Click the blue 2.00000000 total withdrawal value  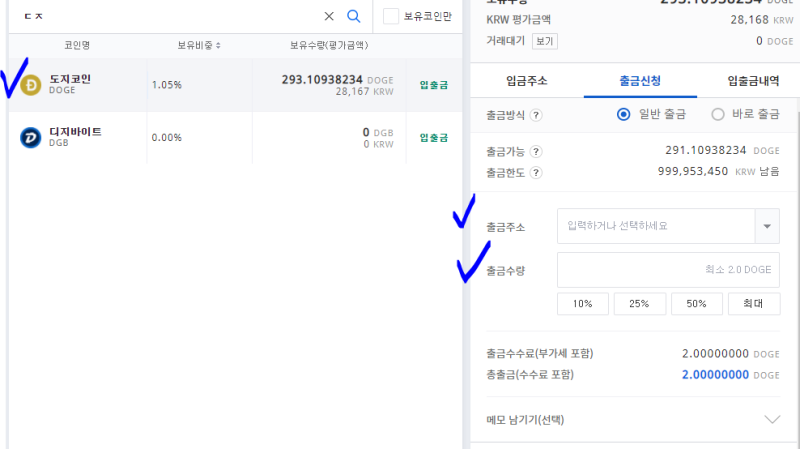(x=715, y=375)
